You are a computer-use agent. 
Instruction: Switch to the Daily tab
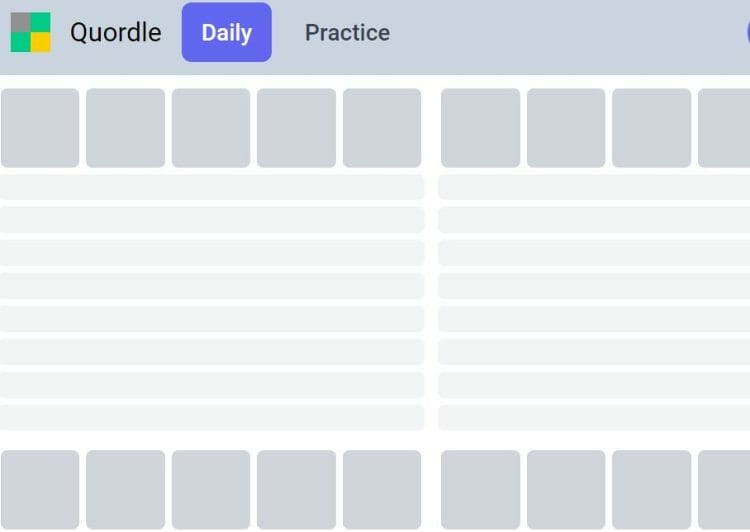point(227,32)
